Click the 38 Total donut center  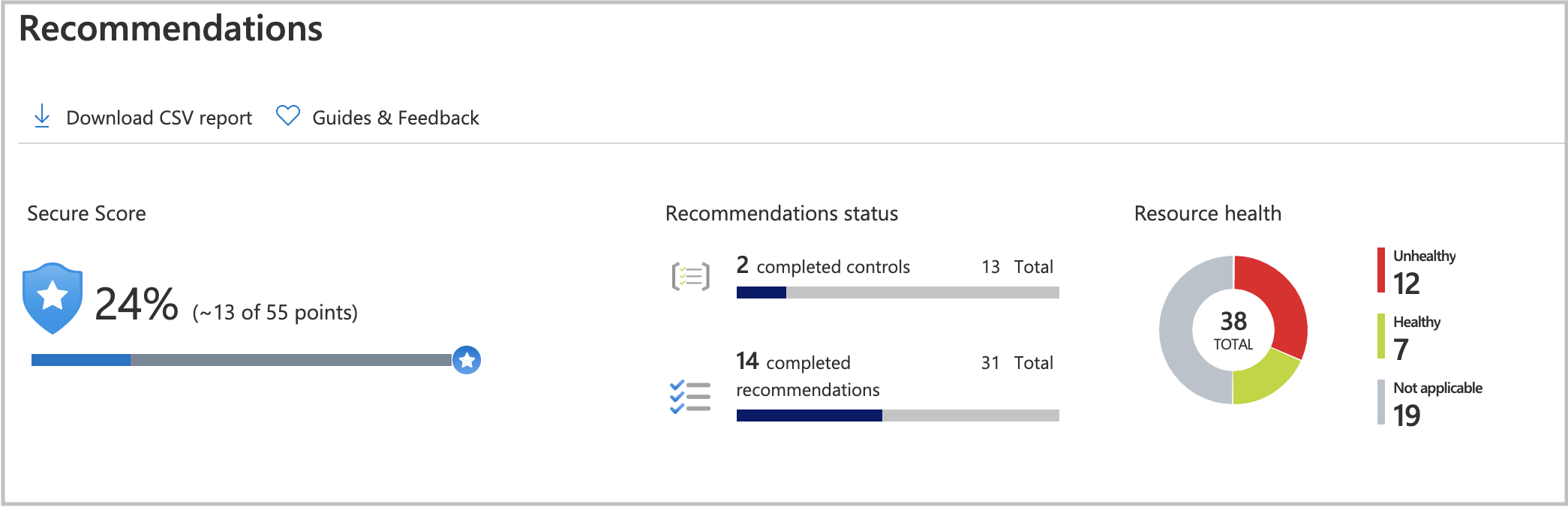click(x=1233, y=330)
